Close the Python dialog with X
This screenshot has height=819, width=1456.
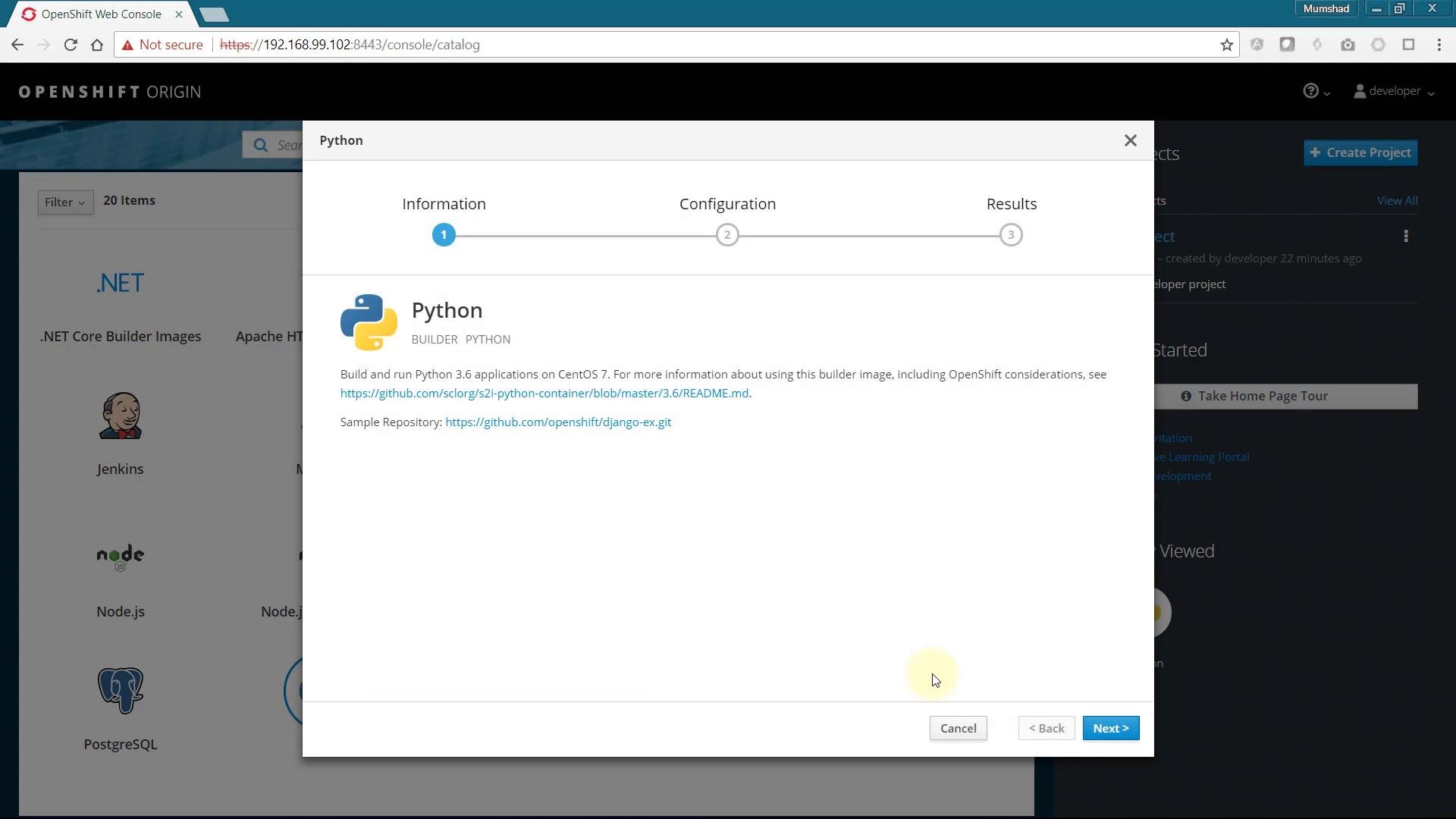pyautogui.click(x=1130, y=140)
